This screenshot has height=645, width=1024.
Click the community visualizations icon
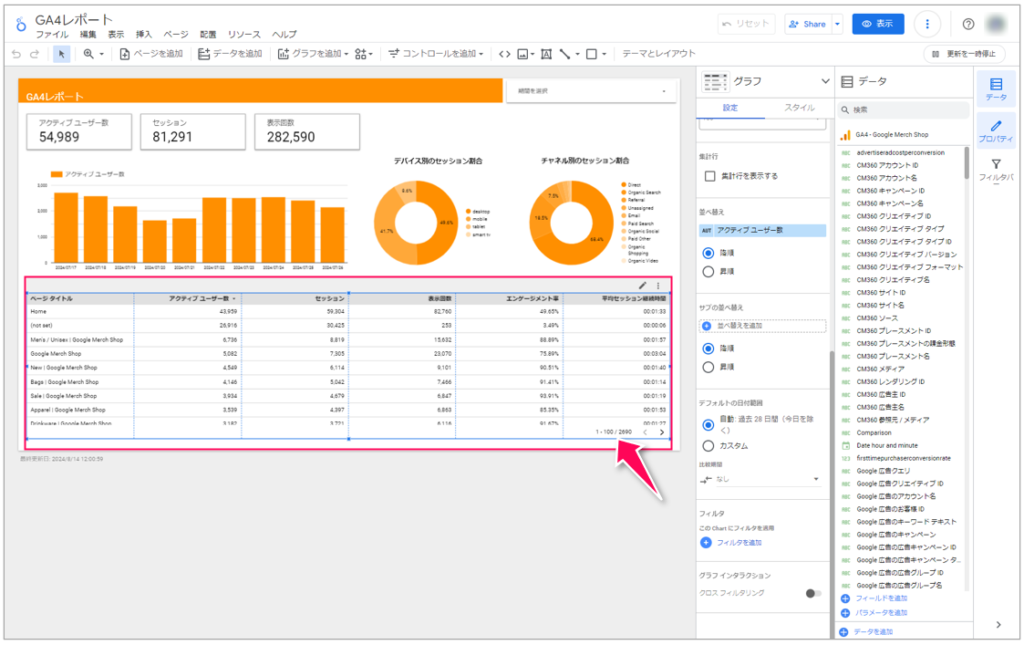(x=361, y=54)
